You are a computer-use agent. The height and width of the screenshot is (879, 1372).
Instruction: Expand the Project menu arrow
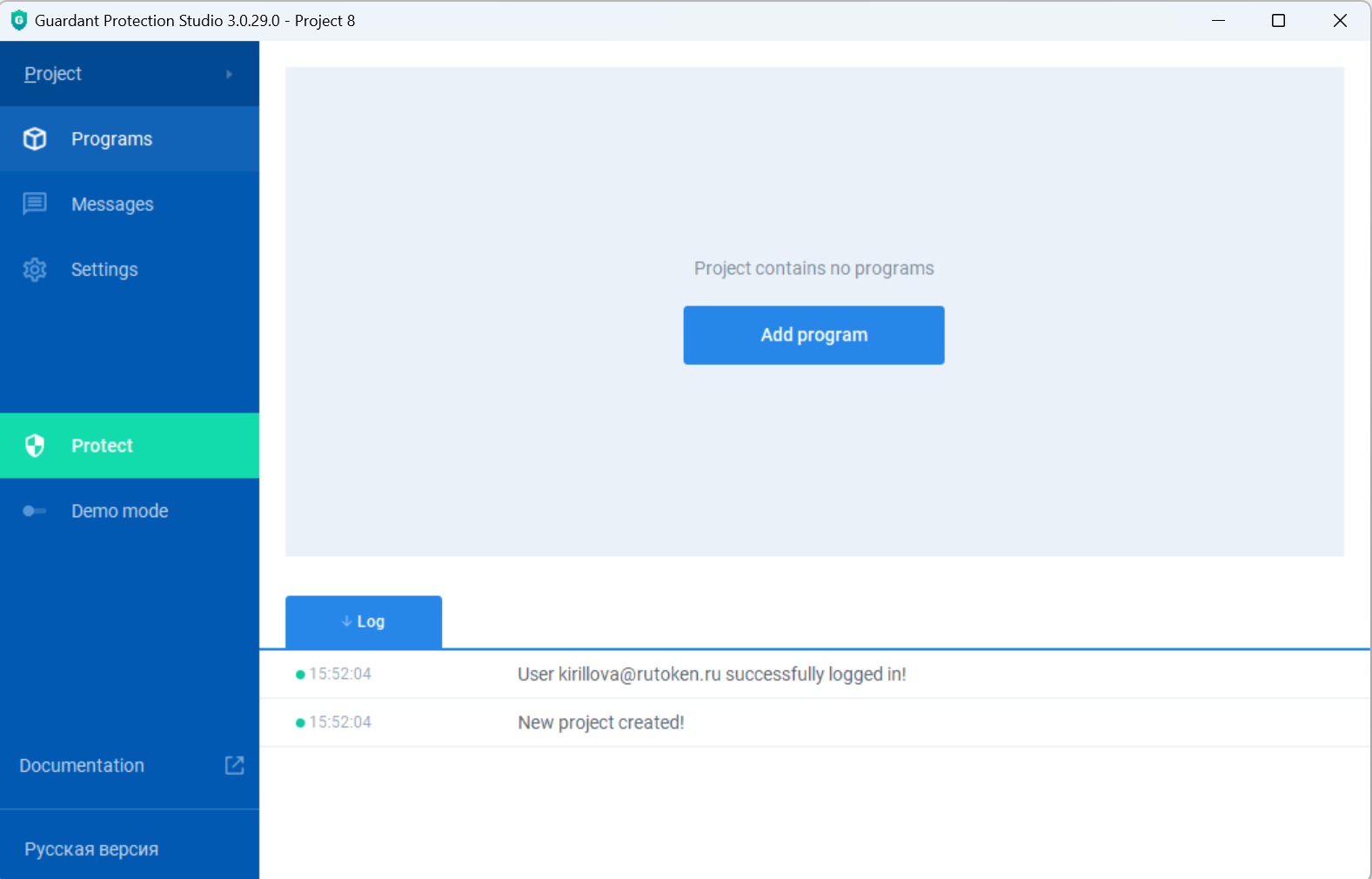tap(229, 74)
